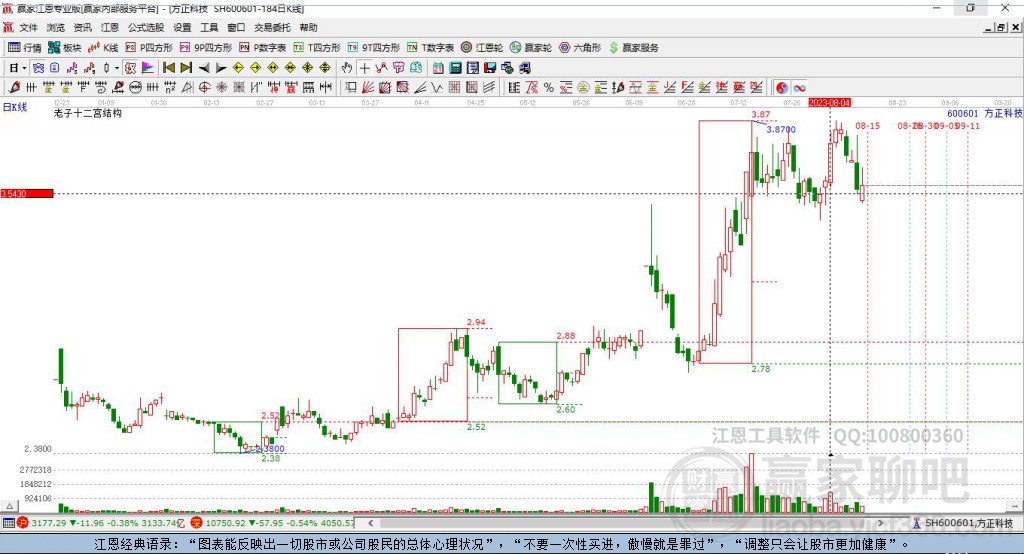Open the 交易委托 menu
Screen dimensions: 1024x554
click(272, 27)
